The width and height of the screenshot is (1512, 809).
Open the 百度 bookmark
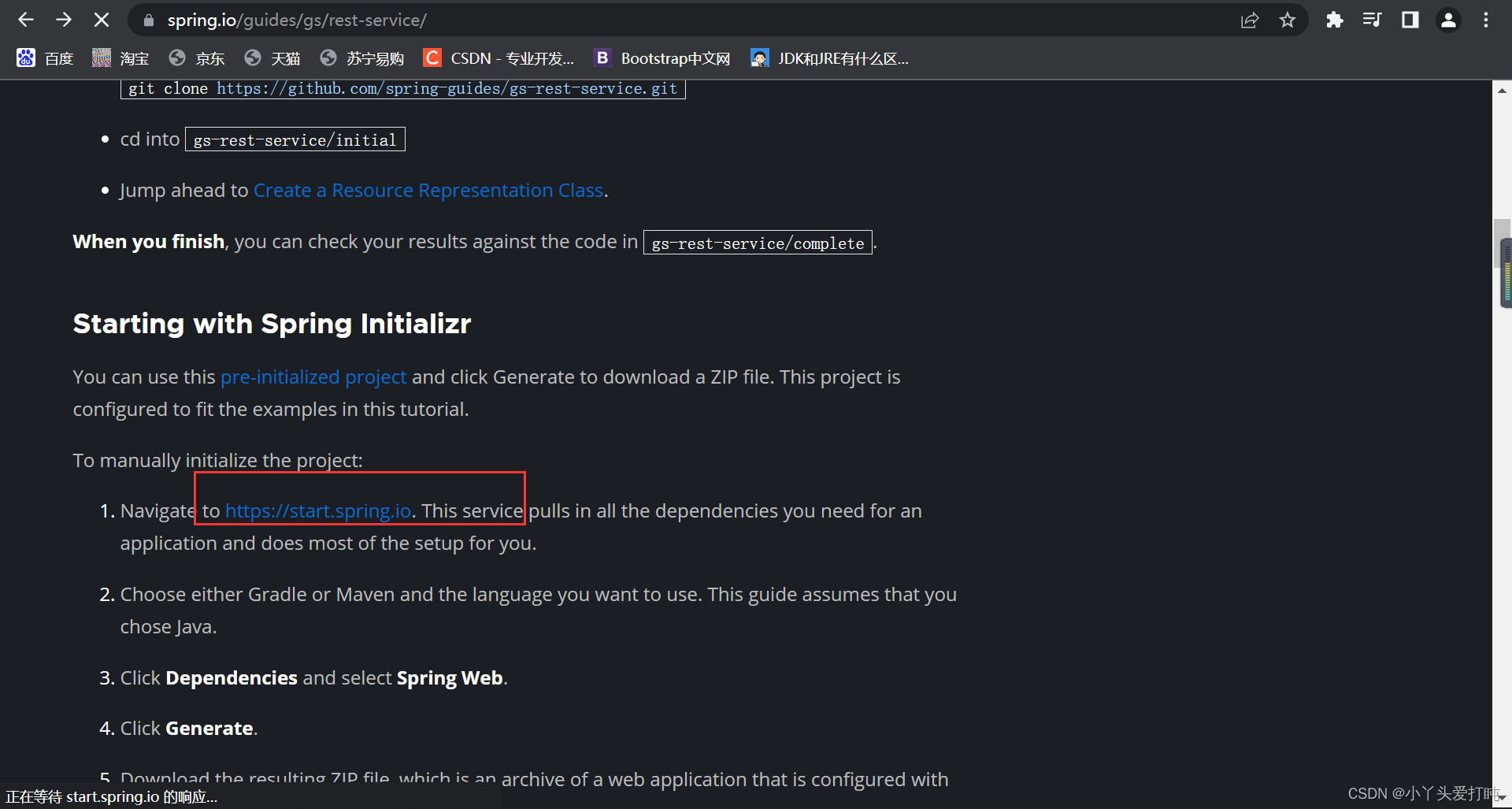(x=46, y=58)
